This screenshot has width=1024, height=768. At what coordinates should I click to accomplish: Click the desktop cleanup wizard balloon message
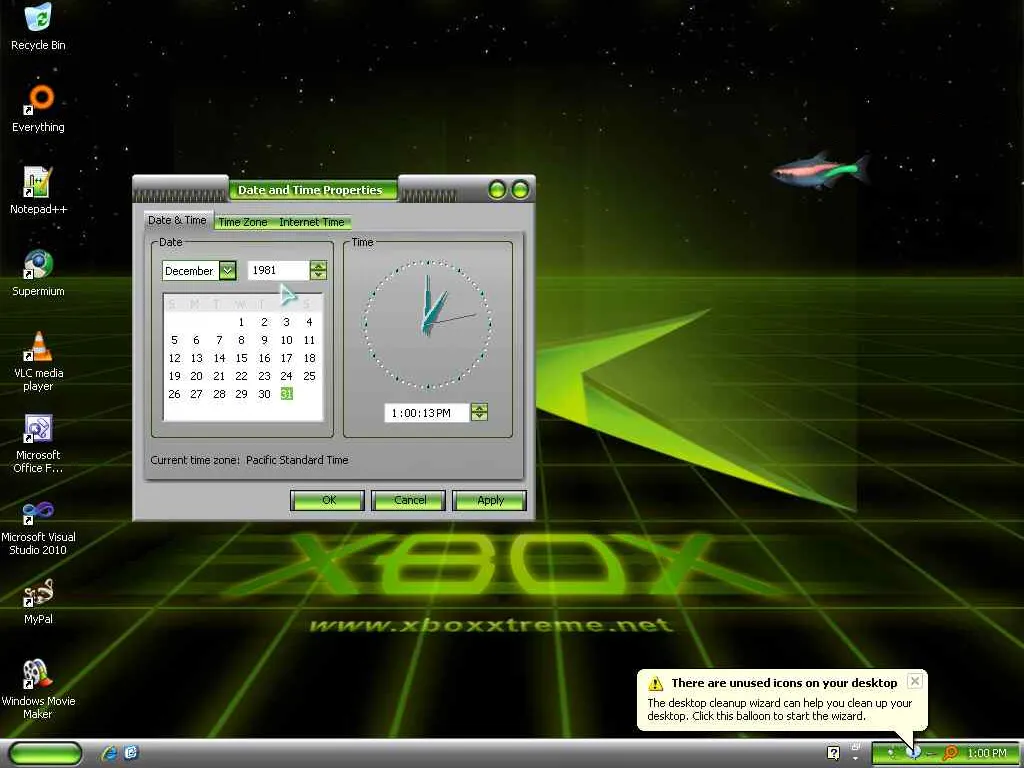tap(779, 709)
